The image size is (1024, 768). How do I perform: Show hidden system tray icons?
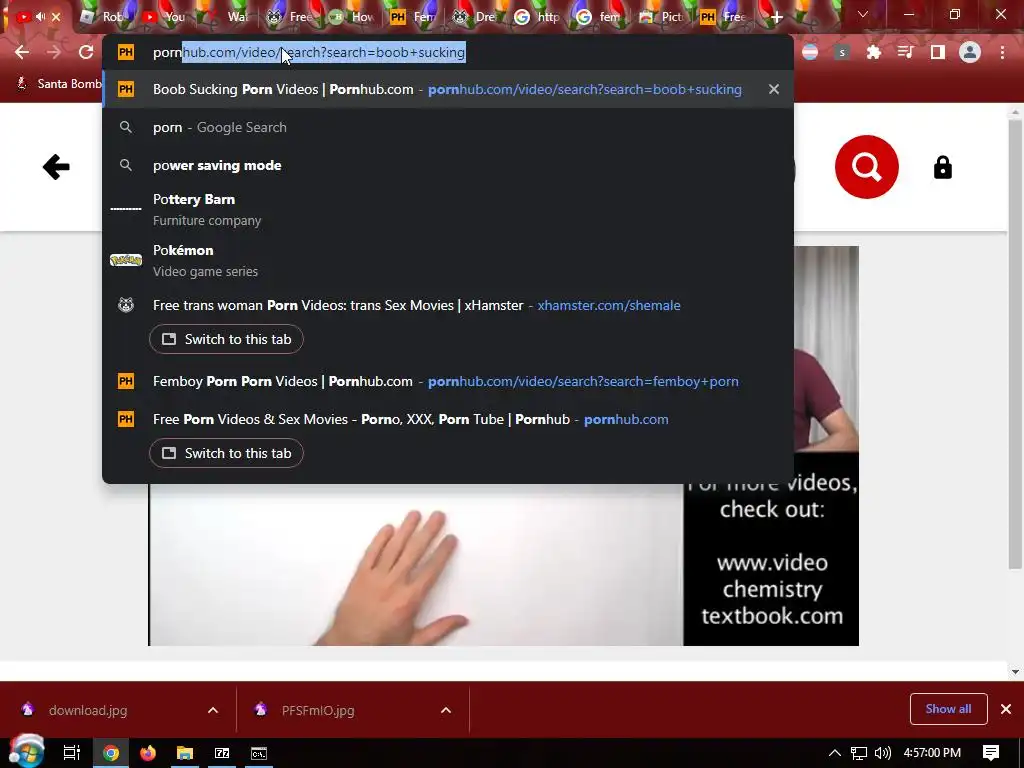[835, 753]
